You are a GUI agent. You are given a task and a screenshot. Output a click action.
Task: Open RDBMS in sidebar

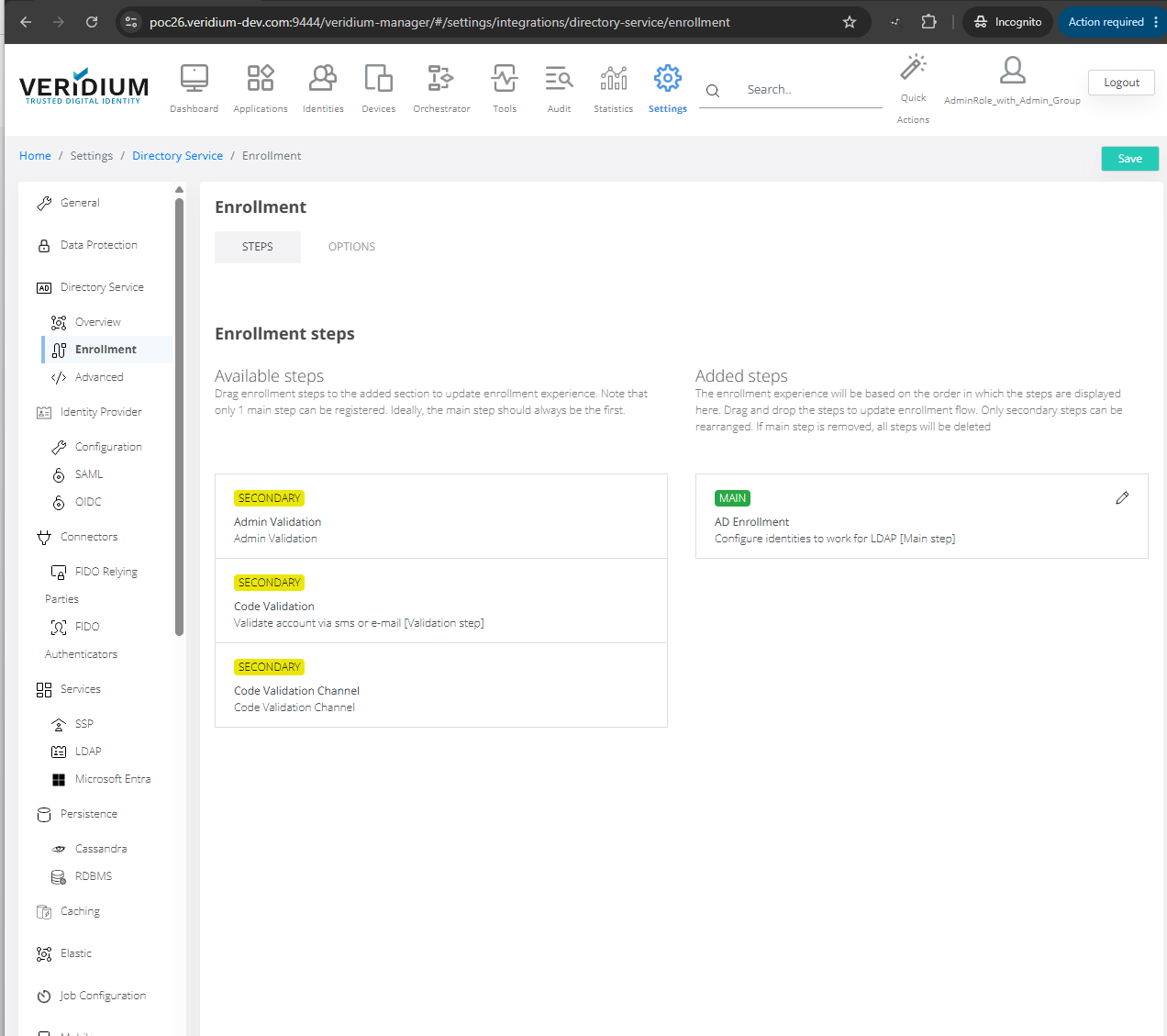[x=94, y=876]
